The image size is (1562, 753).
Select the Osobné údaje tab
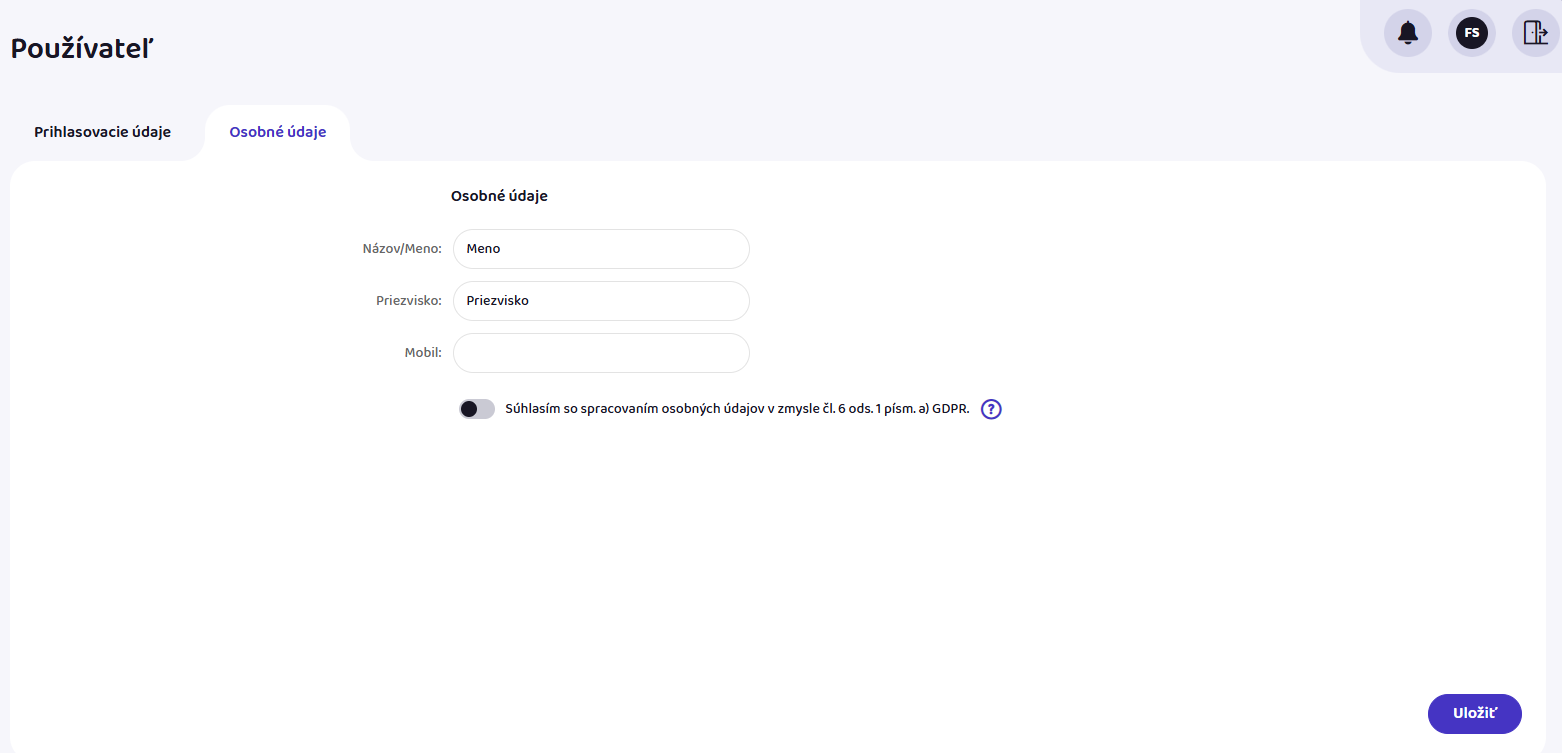[x=277, y=132]
